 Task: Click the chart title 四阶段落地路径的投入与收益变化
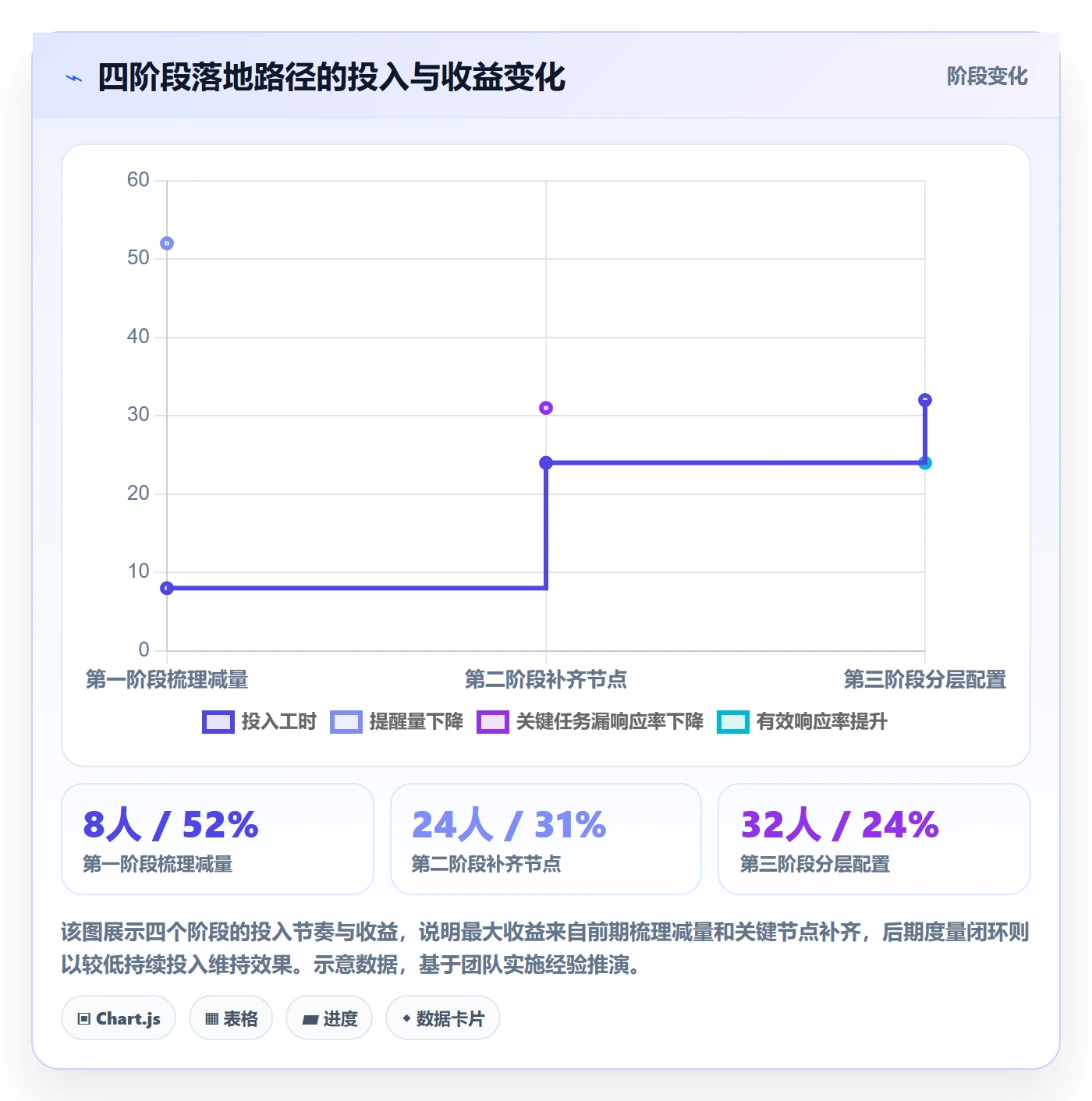coord(331,77)
